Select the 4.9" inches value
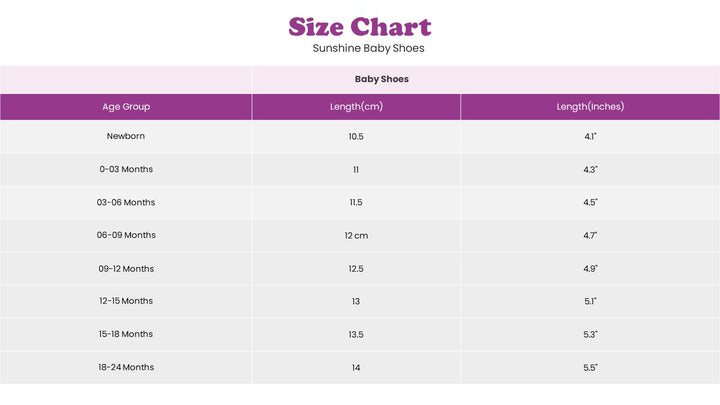720x405 pixels. [x=590, y=268]
